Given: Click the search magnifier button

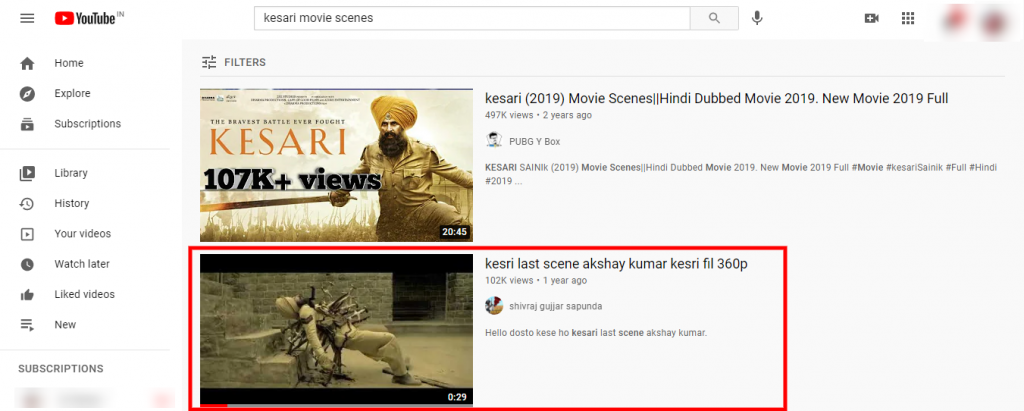Looking at the screenshot, I should (714, 18).
